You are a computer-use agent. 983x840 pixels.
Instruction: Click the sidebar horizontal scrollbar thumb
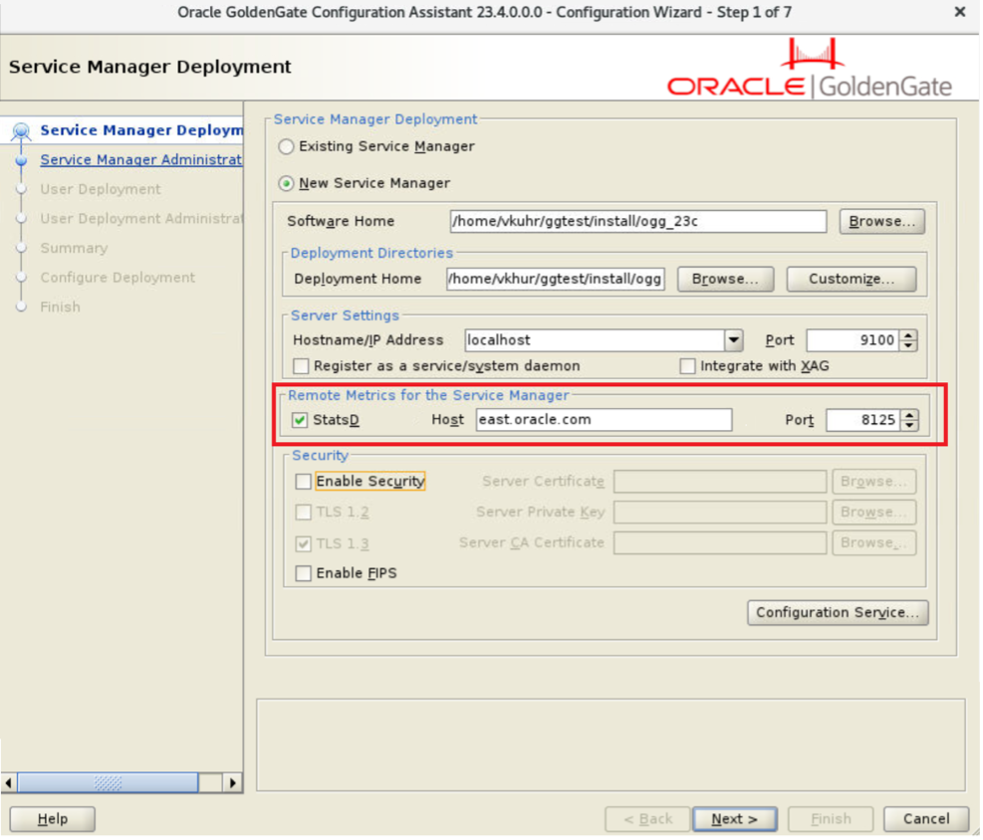pos(108,784)
